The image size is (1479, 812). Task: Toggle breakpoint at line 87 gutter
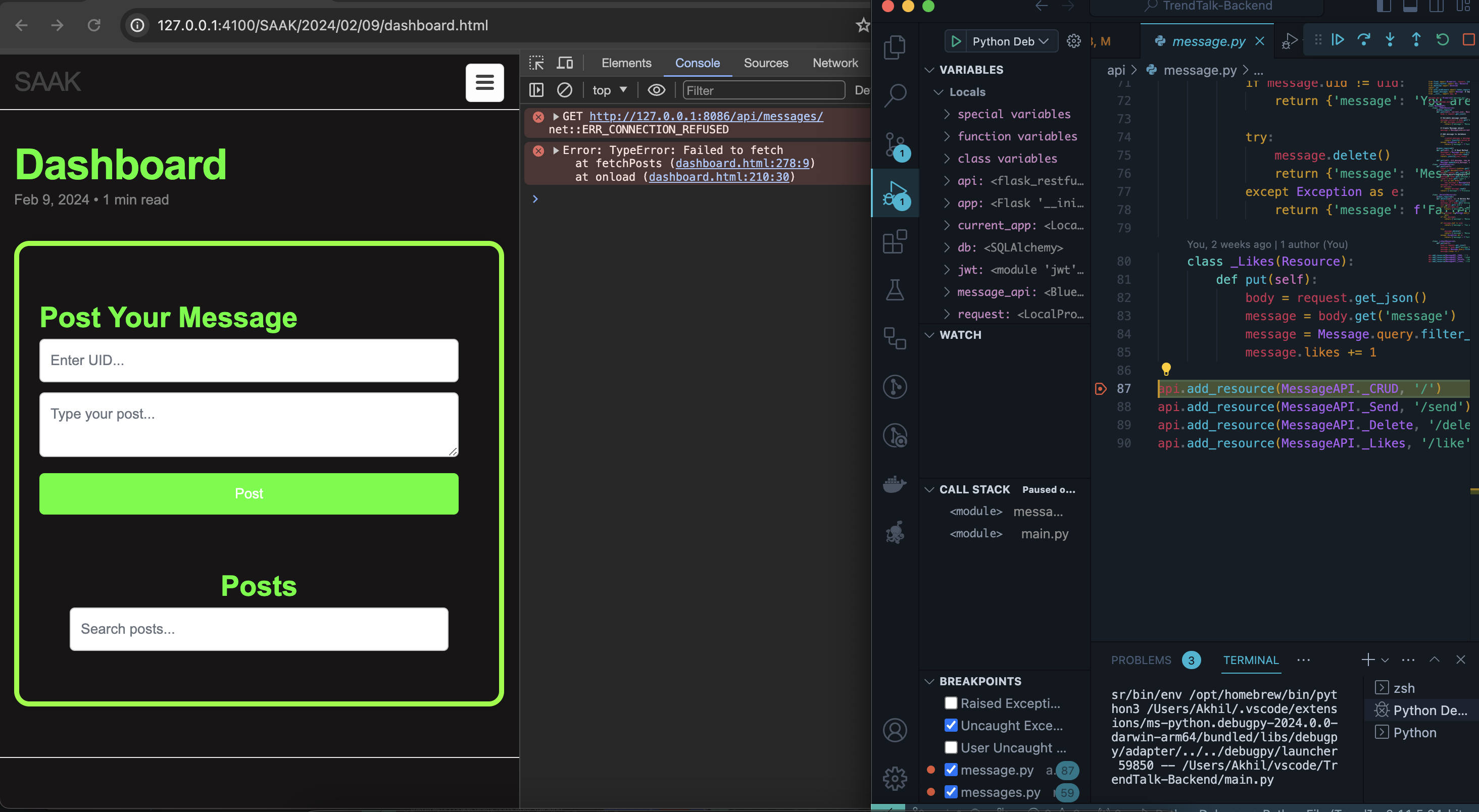(1101, 388)
